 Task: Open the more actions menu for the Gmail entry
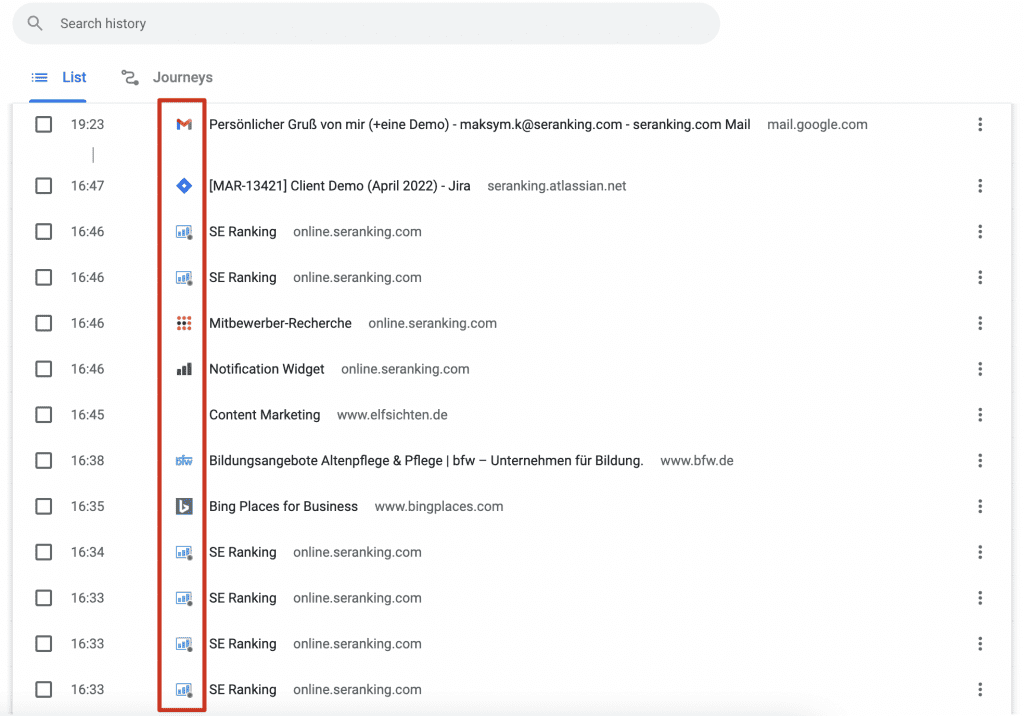point(980,125)
